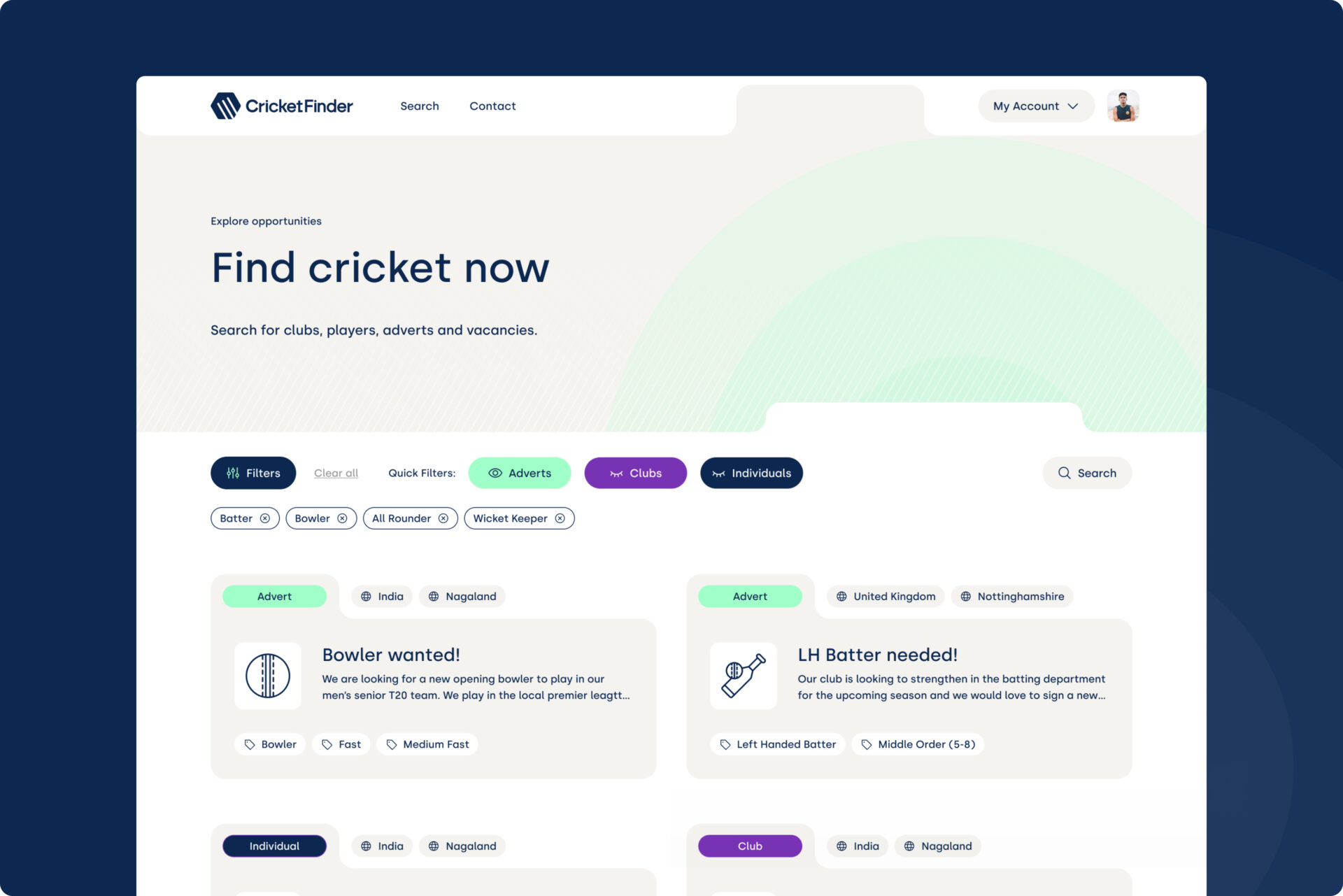Remove the Batter filter tag

265,518
